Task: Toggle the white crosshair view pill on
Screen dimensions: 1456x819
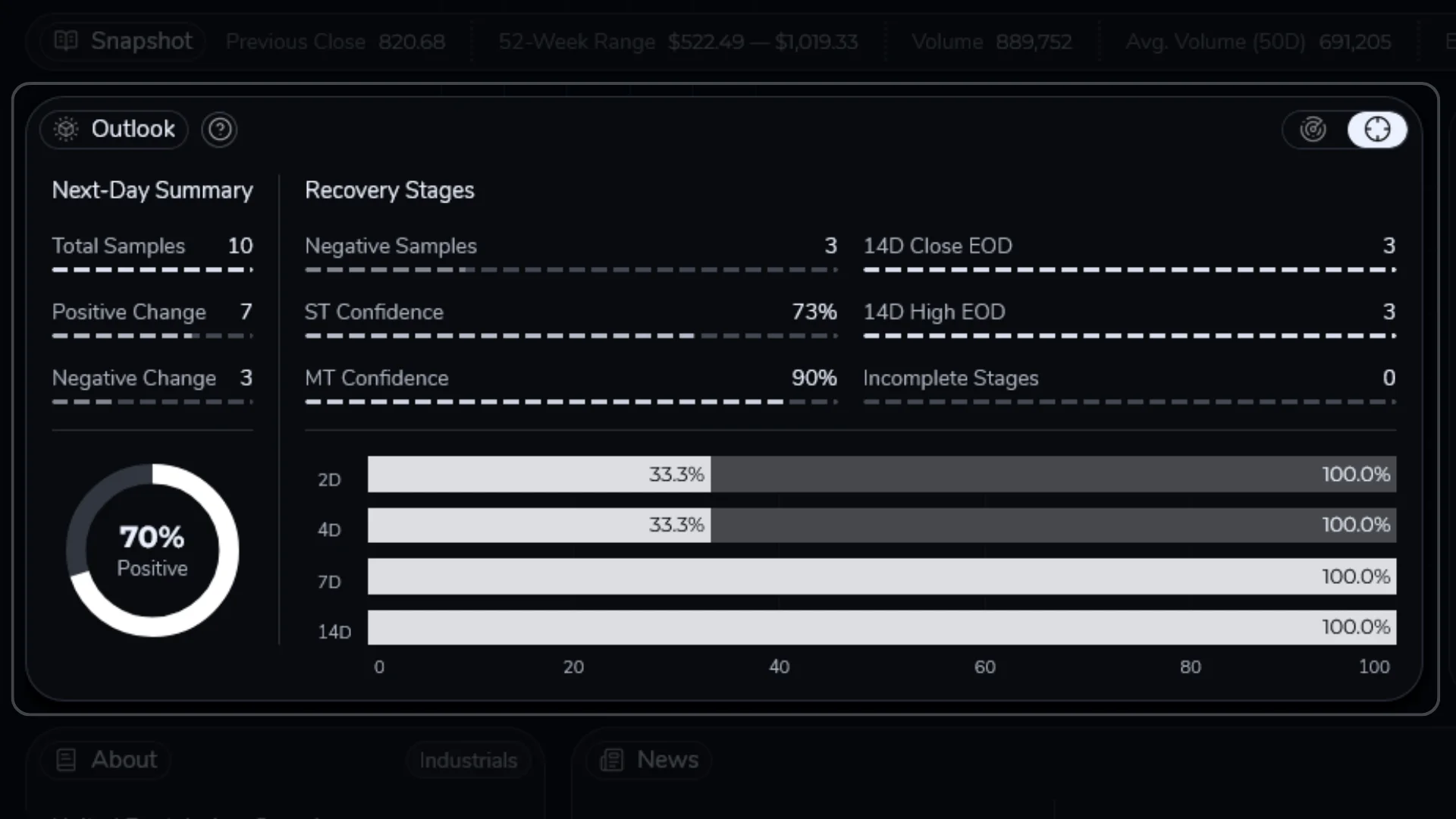Action: 1377,129
